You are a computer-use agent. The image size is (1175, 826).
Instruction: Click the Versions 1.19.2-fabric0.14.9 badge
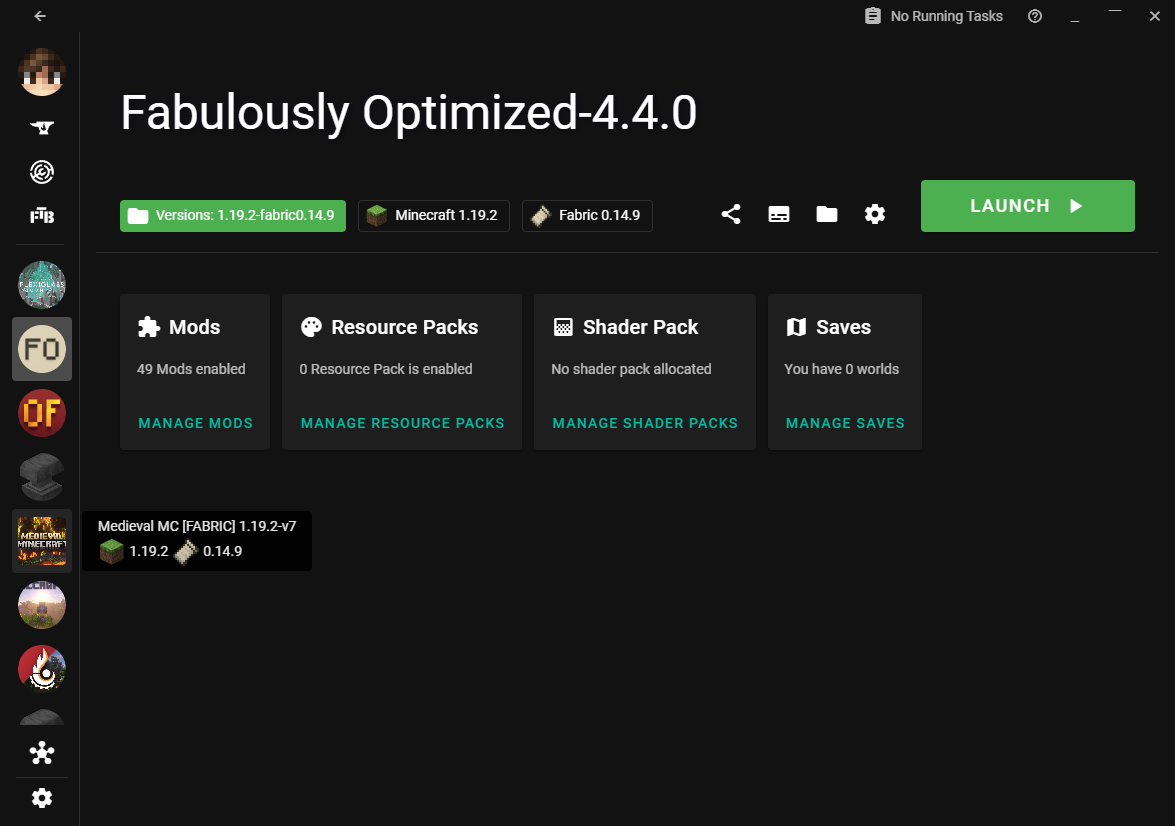[233, 216]
